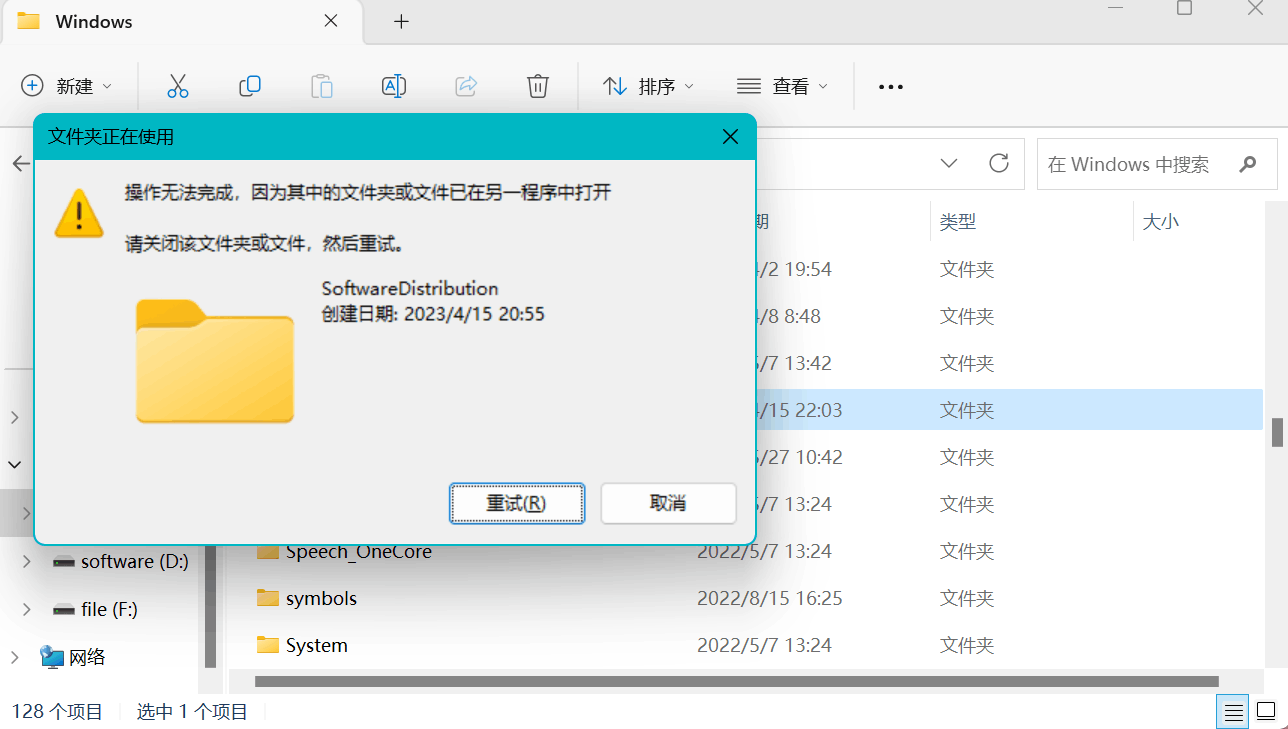This screenshot has width=1288, height=729.
Task: Click the Cut scissors icon
Action: click(178, 86)
